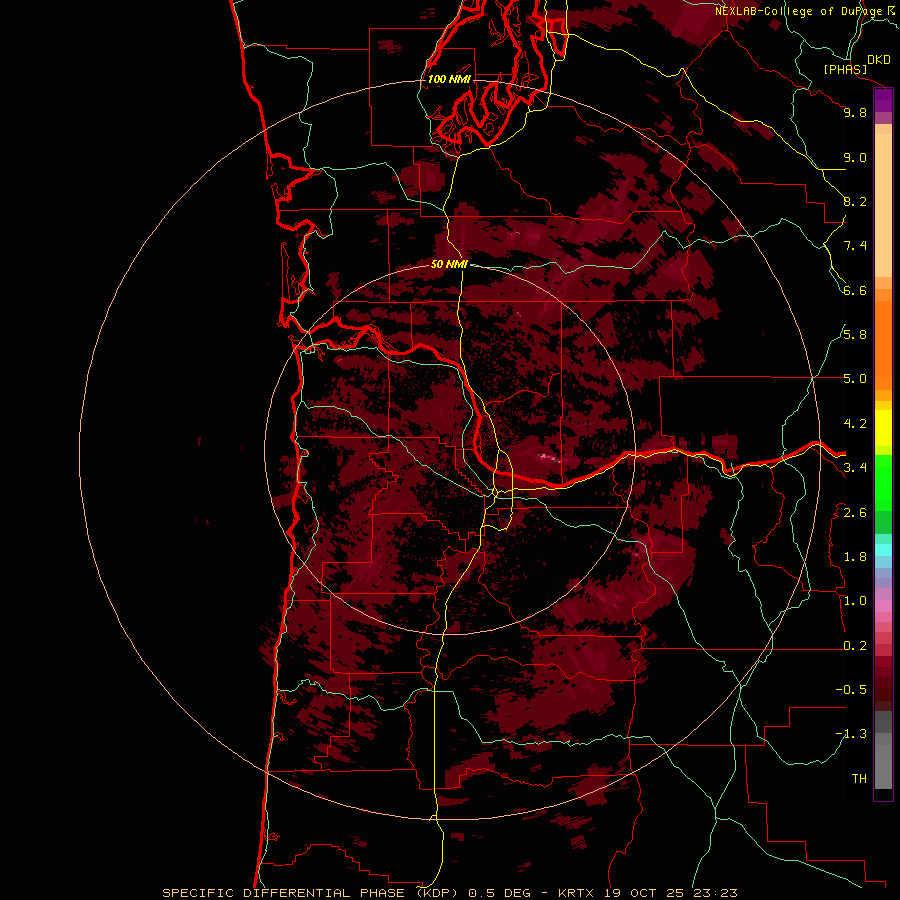Viewport: 900px width, 900px height.
Task: Click the 7.4 scale value
Action: 855,246
